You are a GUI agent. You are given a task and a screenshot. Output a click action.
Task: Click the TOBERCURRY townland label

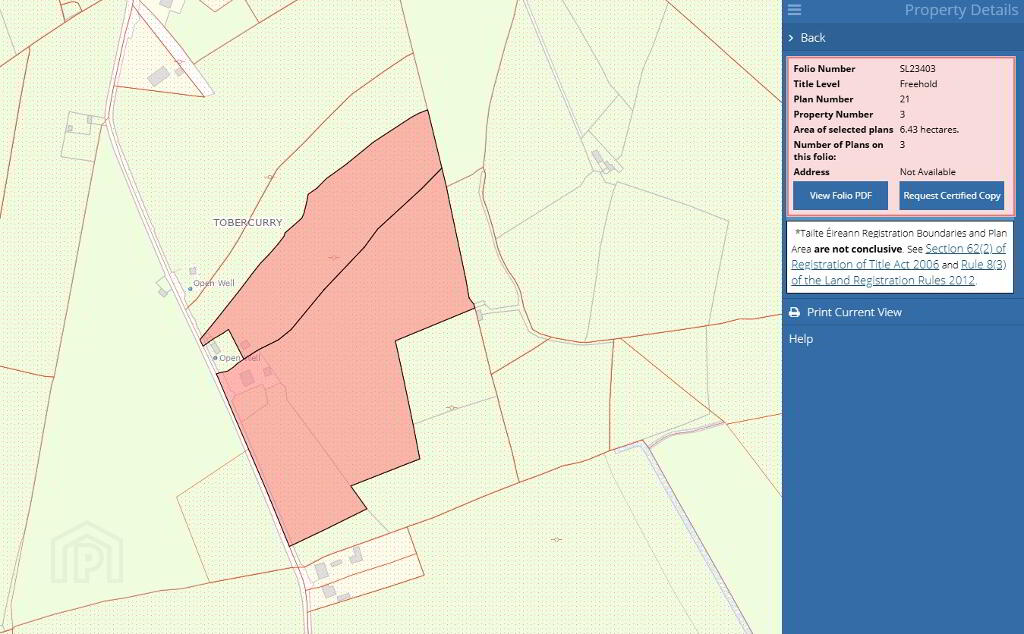[248, 223]
